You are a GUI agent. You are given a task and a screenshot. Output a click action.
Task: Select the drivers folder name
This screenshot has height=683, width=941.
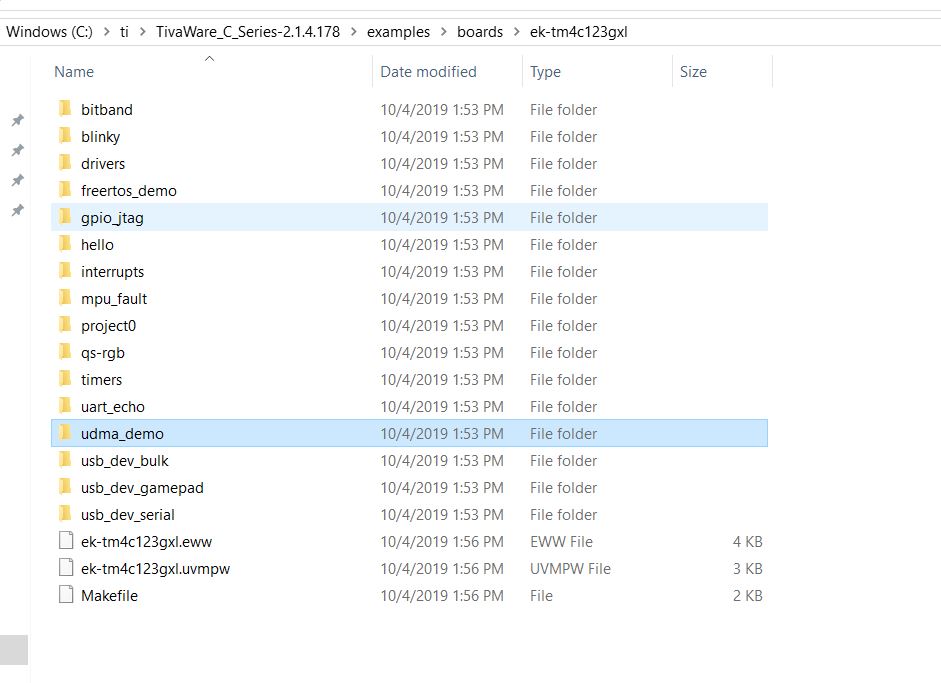(x=103, y=164)
